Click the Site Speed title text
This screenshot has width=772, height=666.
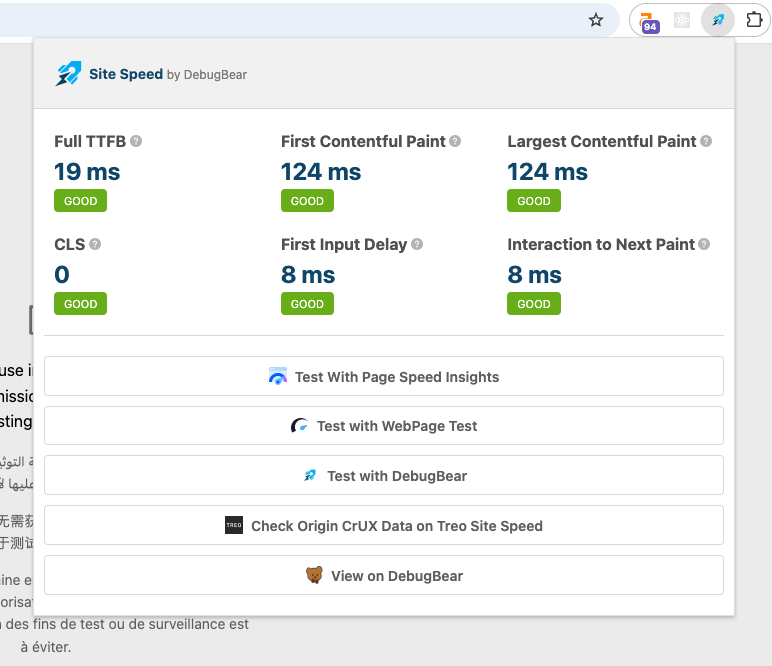[126, 74]
